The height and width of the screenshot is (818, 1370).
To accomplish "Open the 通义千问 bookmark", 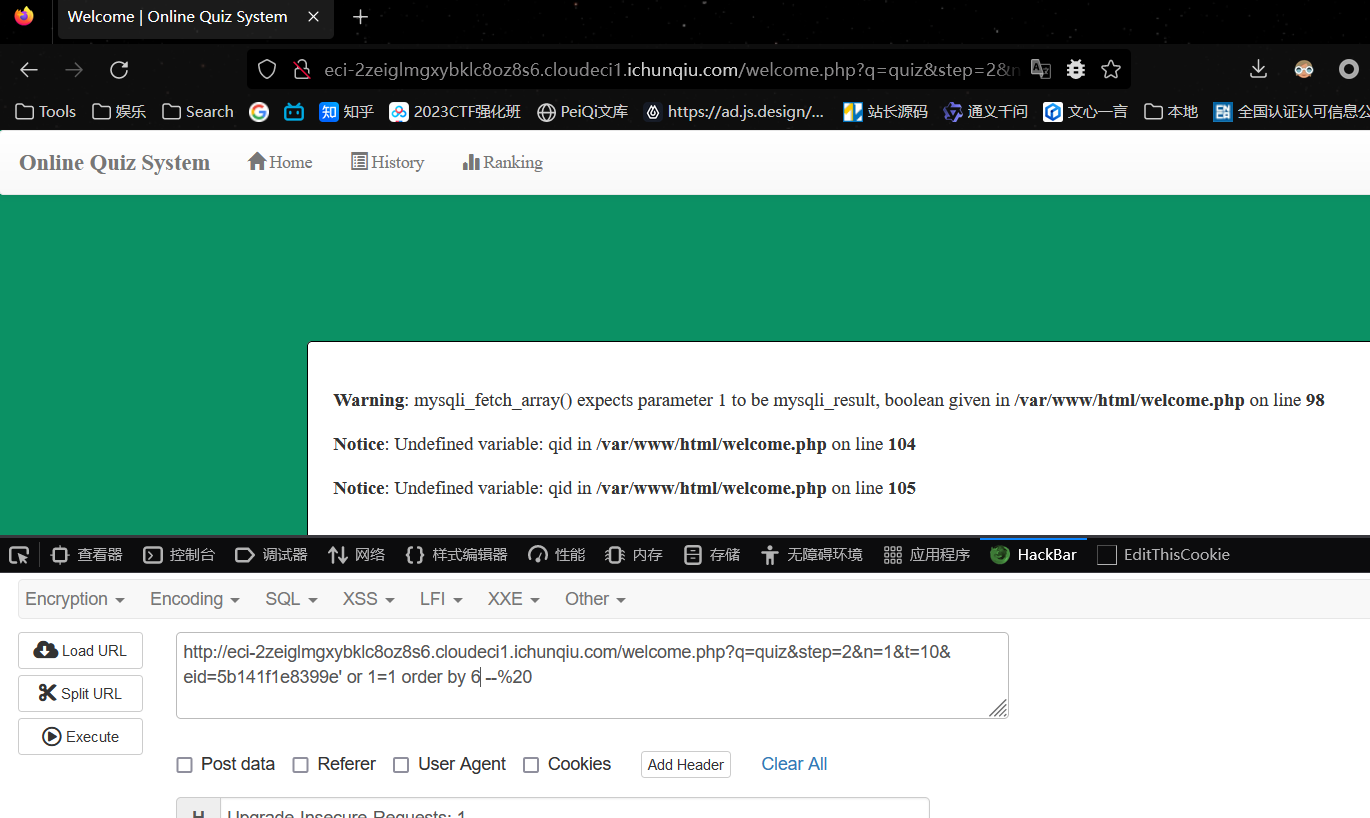I will click(986, 111).
